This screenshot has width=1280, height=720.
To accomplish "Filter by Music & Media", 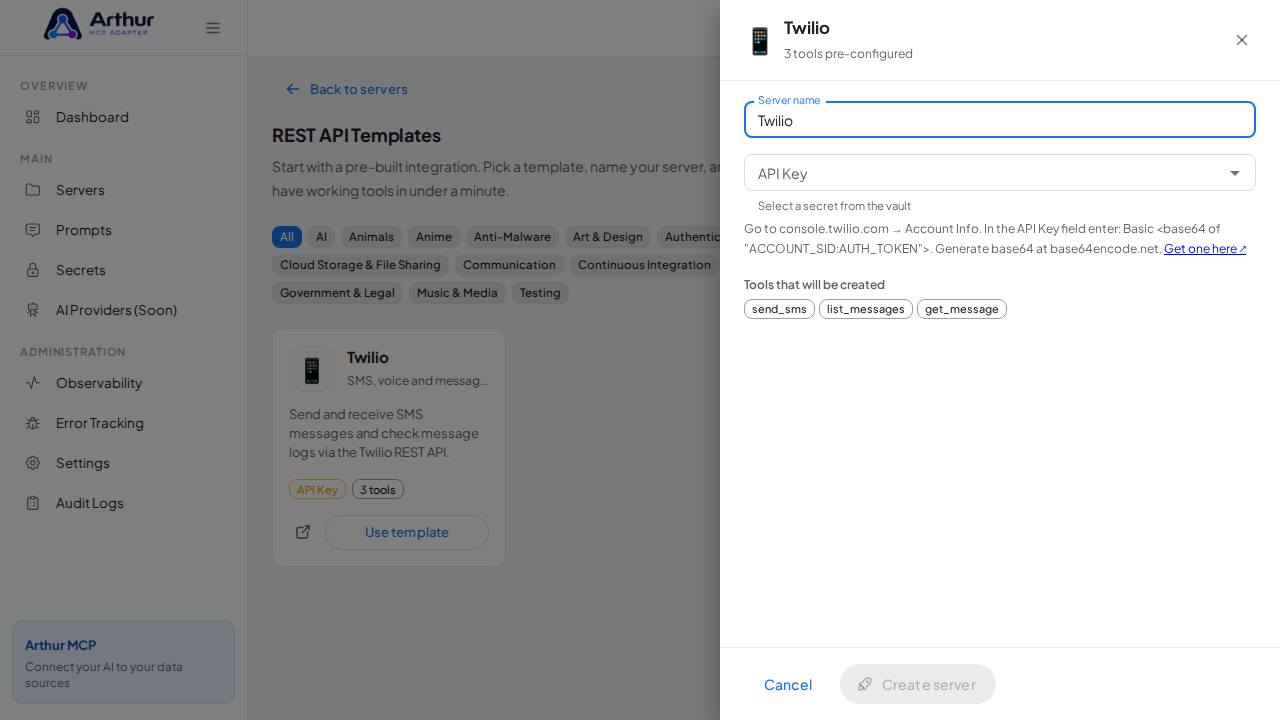I will coord(457,293).
